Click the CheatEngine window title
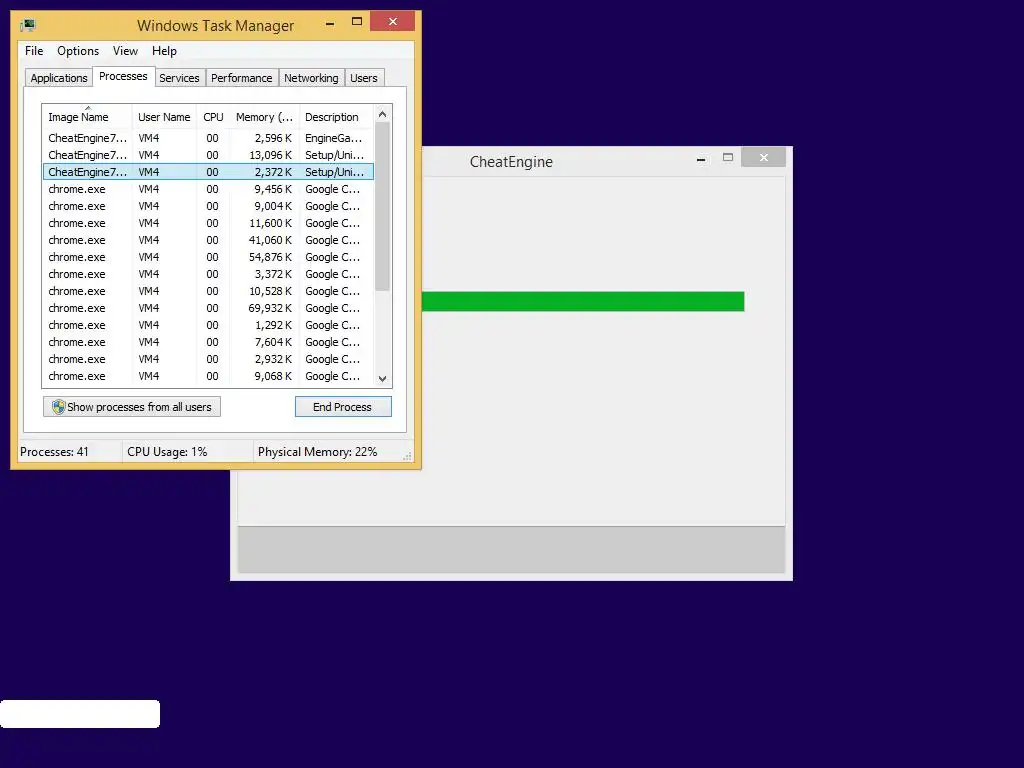Image resolution: width=1024 pixels, height=768 pixels. click(x=511, y=162)
